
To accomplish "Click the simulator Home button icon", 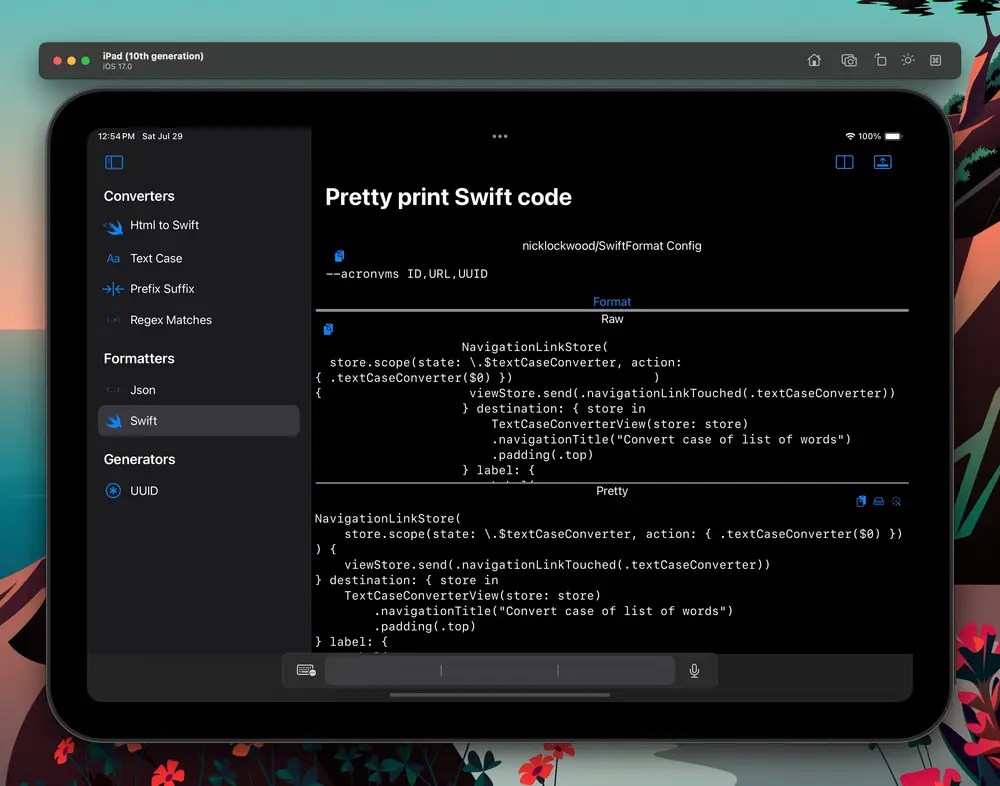I will pos(814,60).
